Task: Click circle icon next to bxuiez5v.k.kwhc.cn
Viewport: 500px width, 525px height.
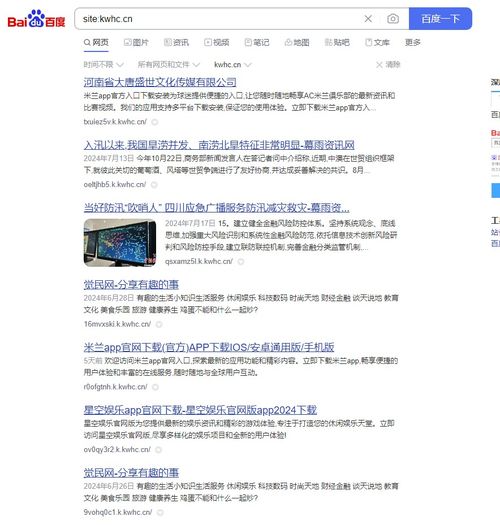Action: [x=155, y=122]
